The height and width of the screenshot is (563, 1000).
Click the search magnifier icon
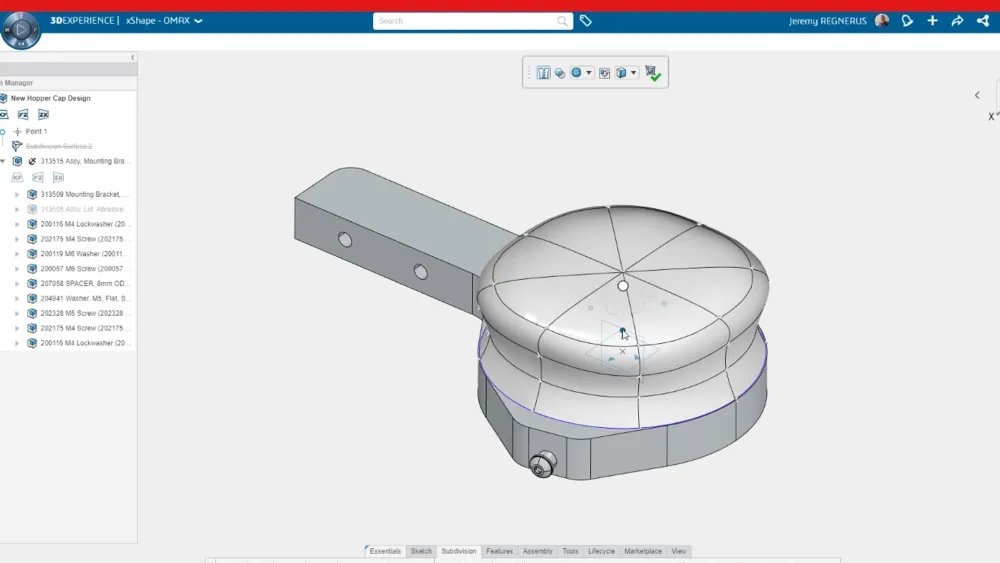(562, 21)
